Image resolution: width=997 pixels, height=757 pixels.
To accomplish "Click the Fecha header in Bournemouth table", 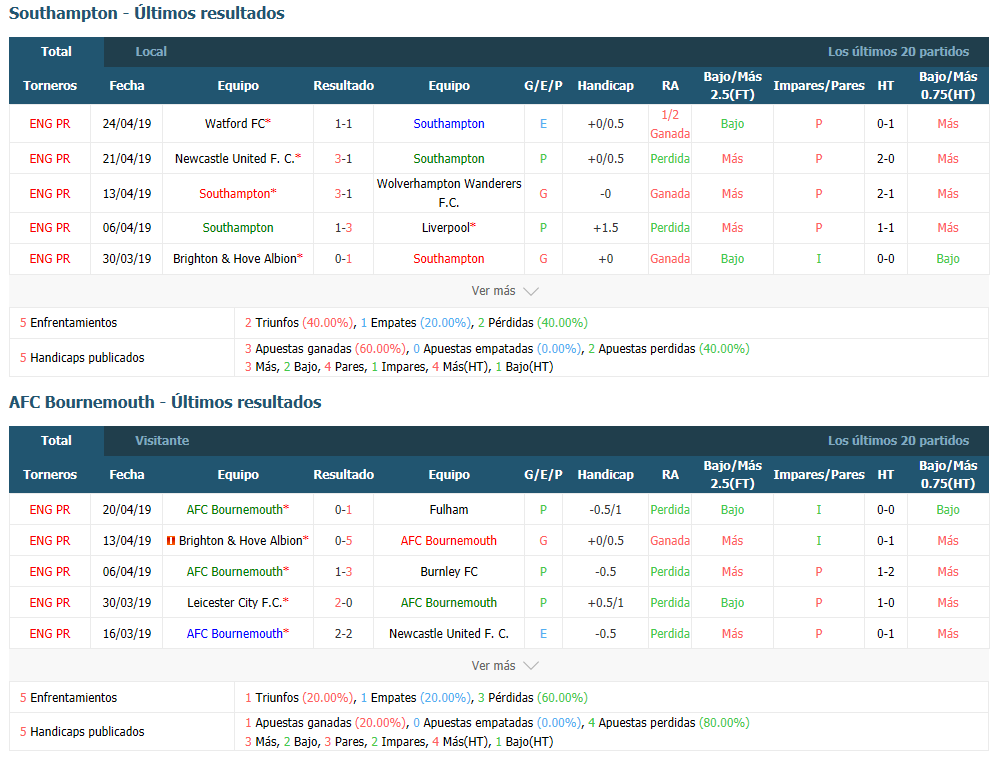I will (127, 475).
